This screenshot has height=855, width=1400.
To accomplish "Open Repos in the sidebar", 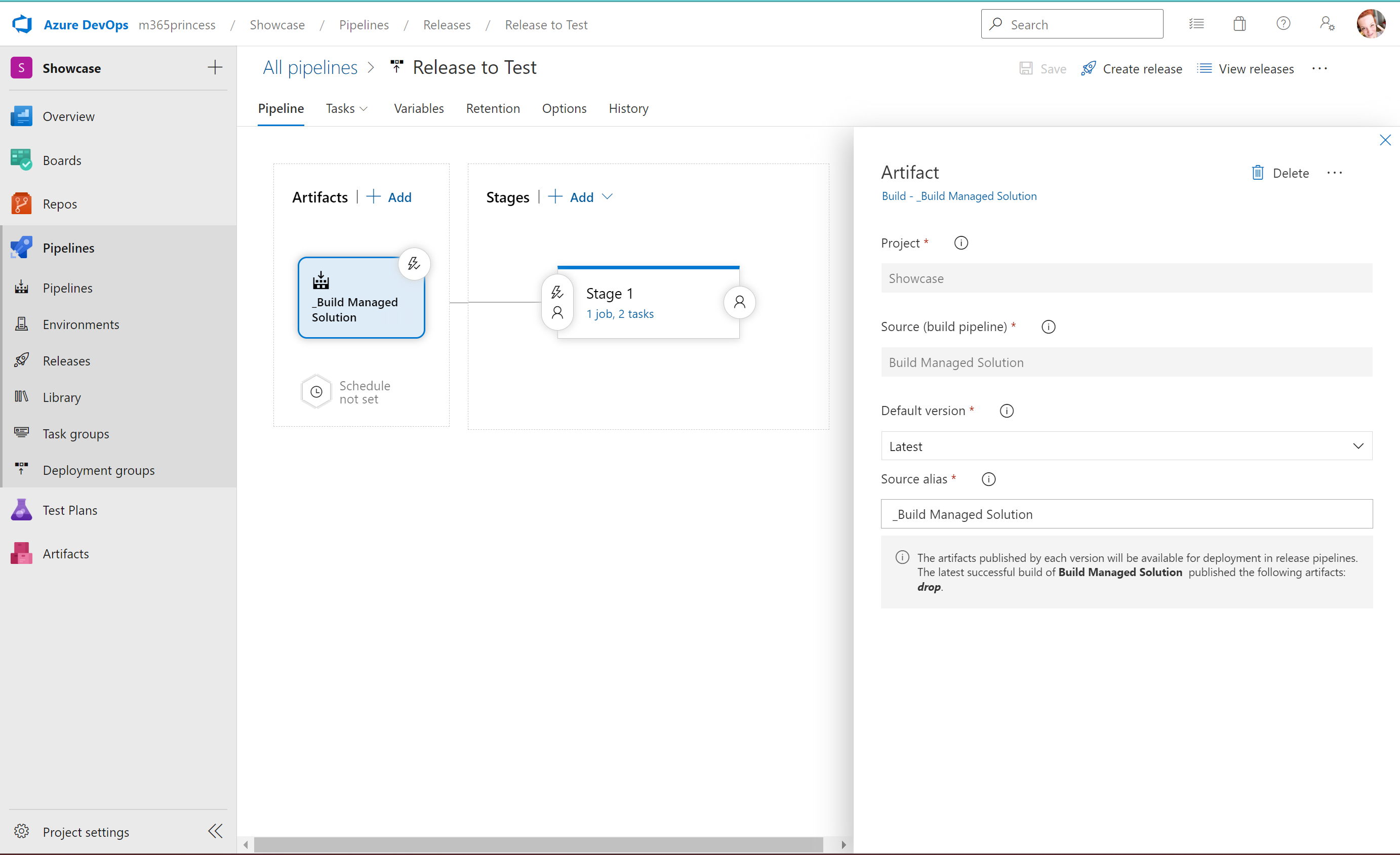I will coord(118,204).
